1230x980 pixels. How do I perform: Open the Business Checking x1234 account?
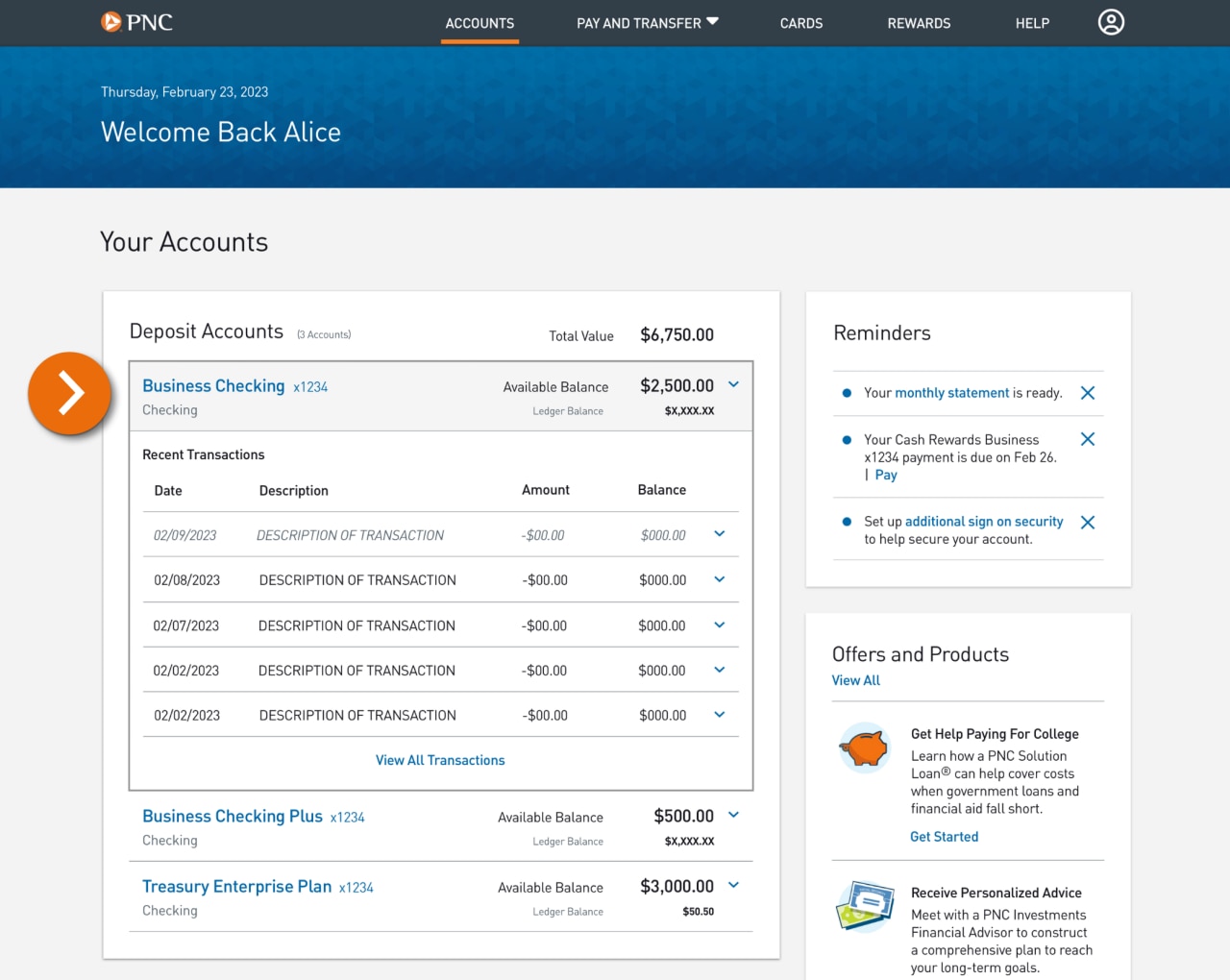tap(213, 385)
